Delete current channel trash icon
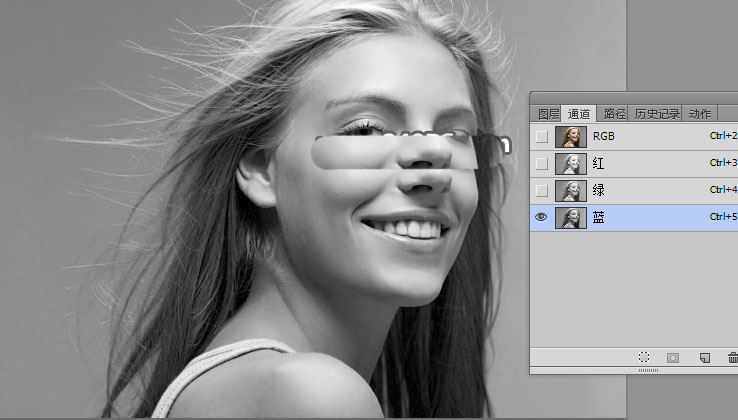The width and height of the screenshot is (738, 420). click(x=733, y=358)
